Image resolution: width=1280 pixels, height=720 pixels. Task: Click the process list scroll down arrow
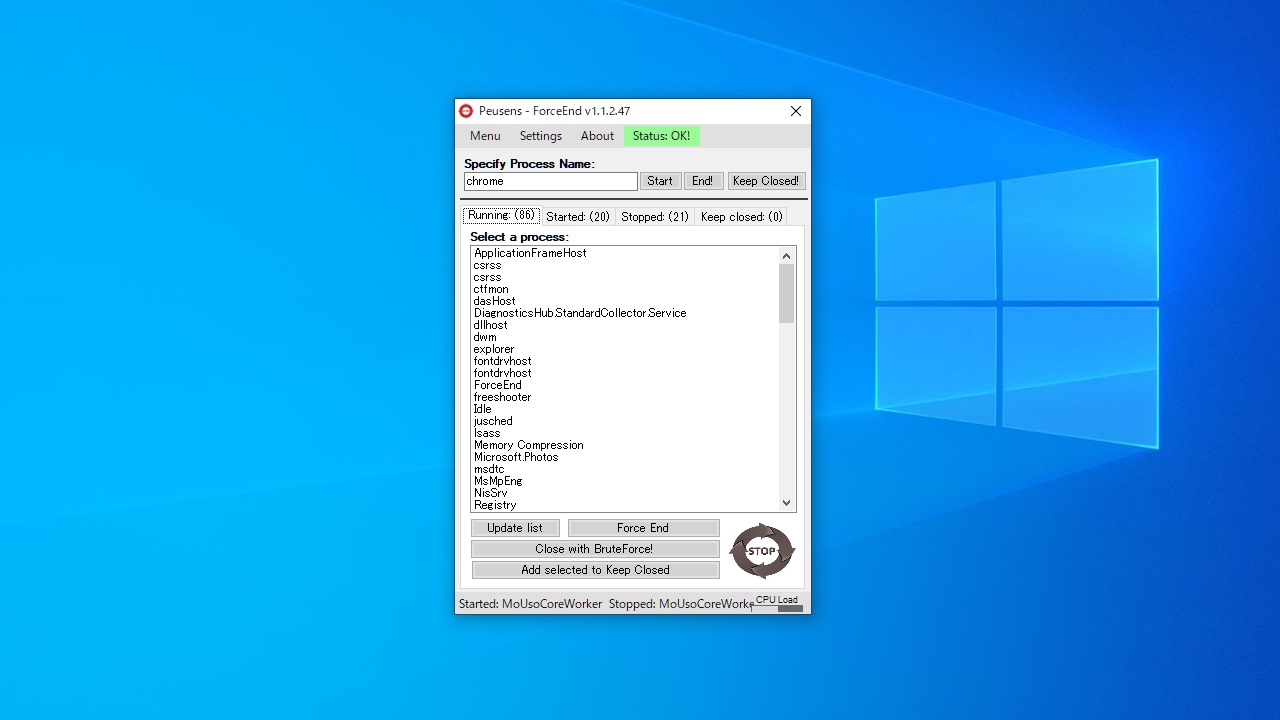tap(786, 503)
